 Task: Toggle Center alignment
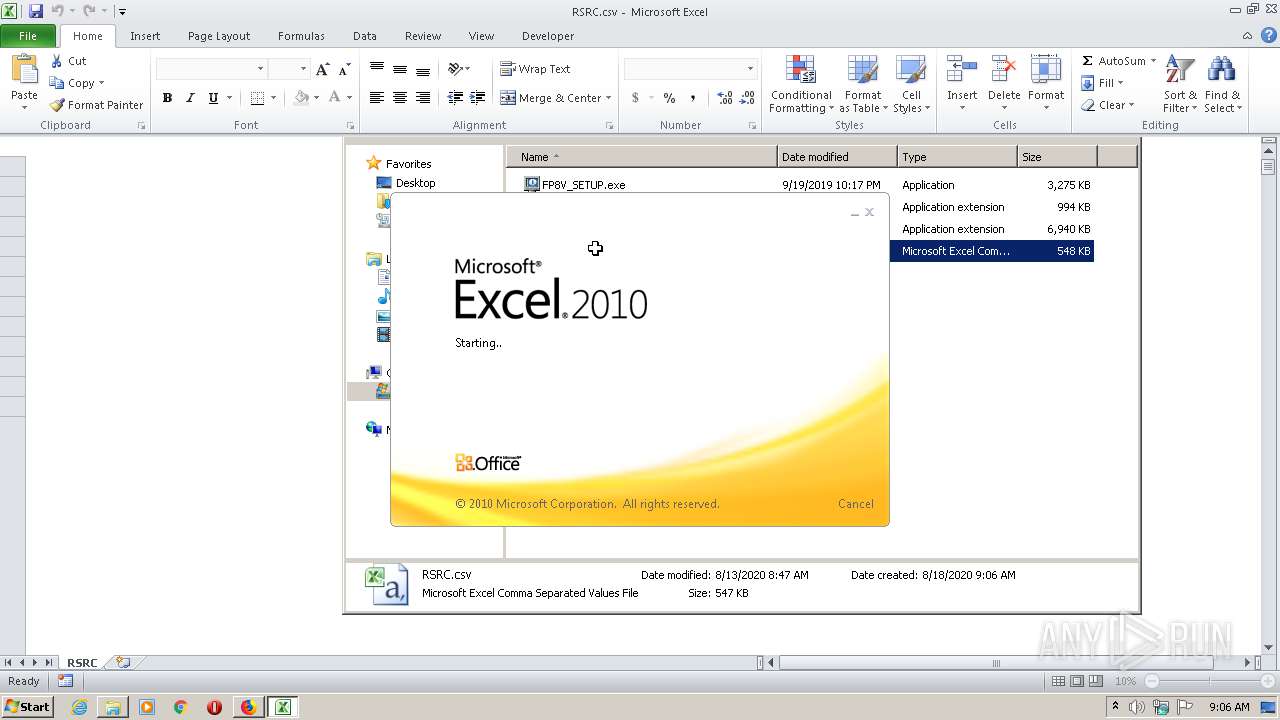coord(400,98)
